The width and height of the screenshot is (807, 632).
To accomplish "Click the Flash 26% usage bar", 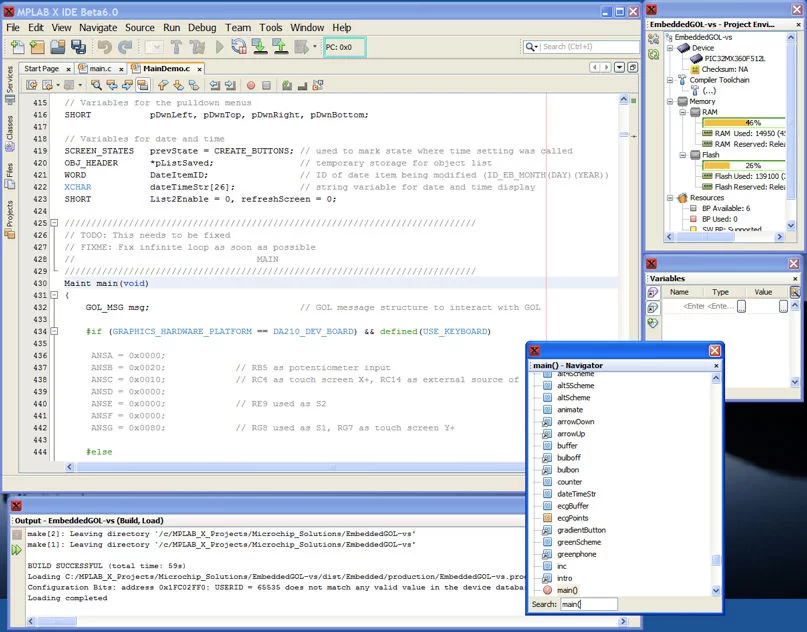I will point(744,165).
